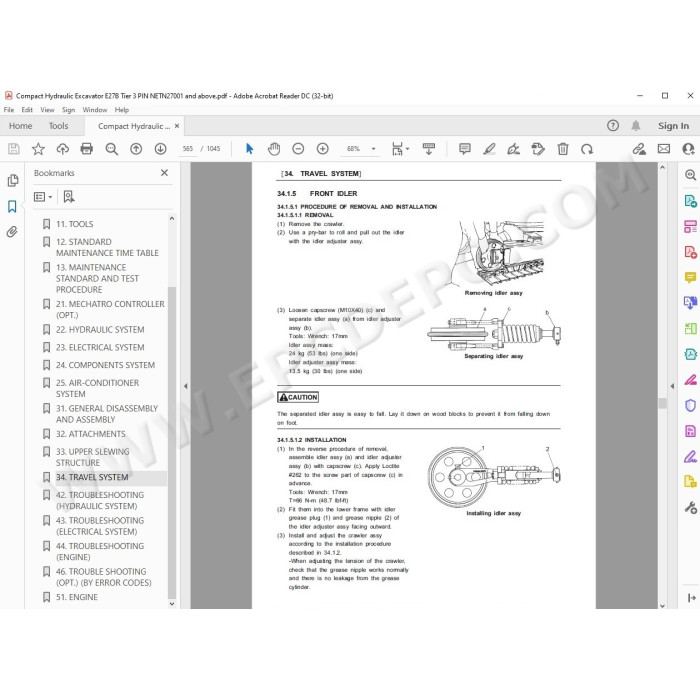Image resolution: width=700 pixels, height=700 pixels.
Task: Click the Delete trash icon
Action: (x=563, y=149)
